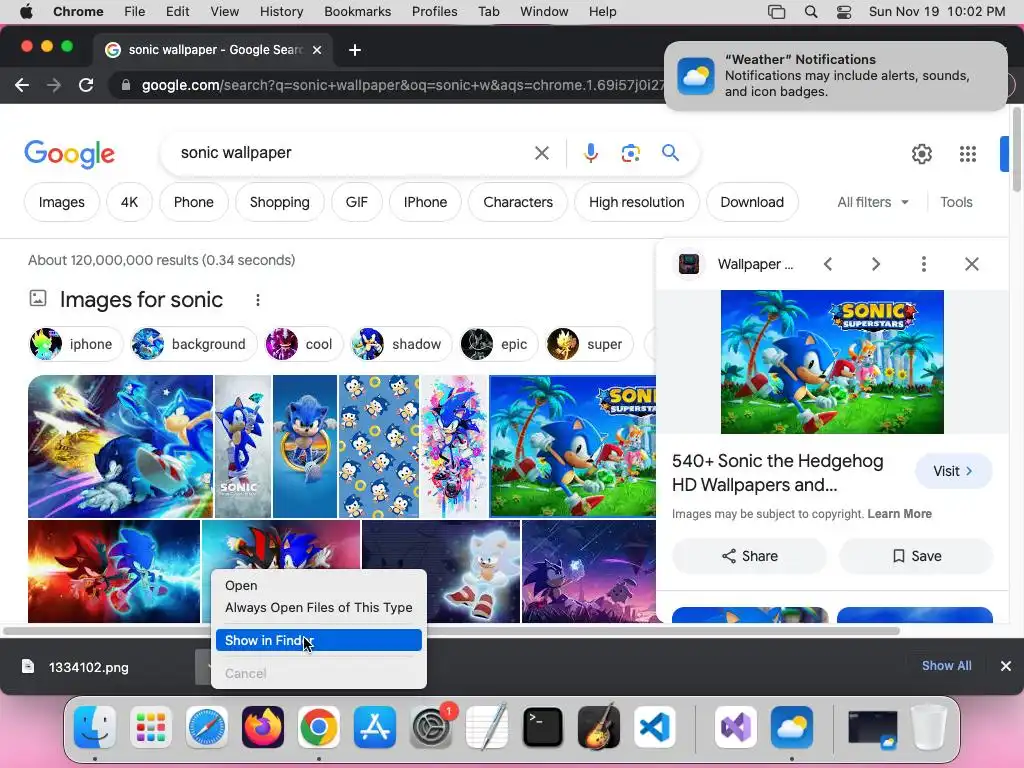Open Control Center in menu bar
This screenshot has width=1024, height=768.
pyautogui.click(x=844, y=12)
